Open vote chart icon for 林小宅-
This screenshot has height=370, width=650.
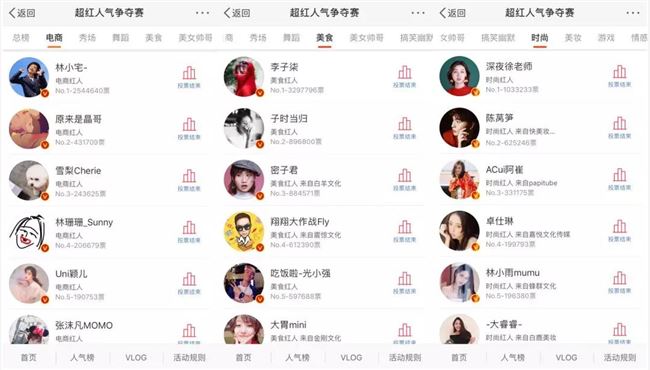189,77
